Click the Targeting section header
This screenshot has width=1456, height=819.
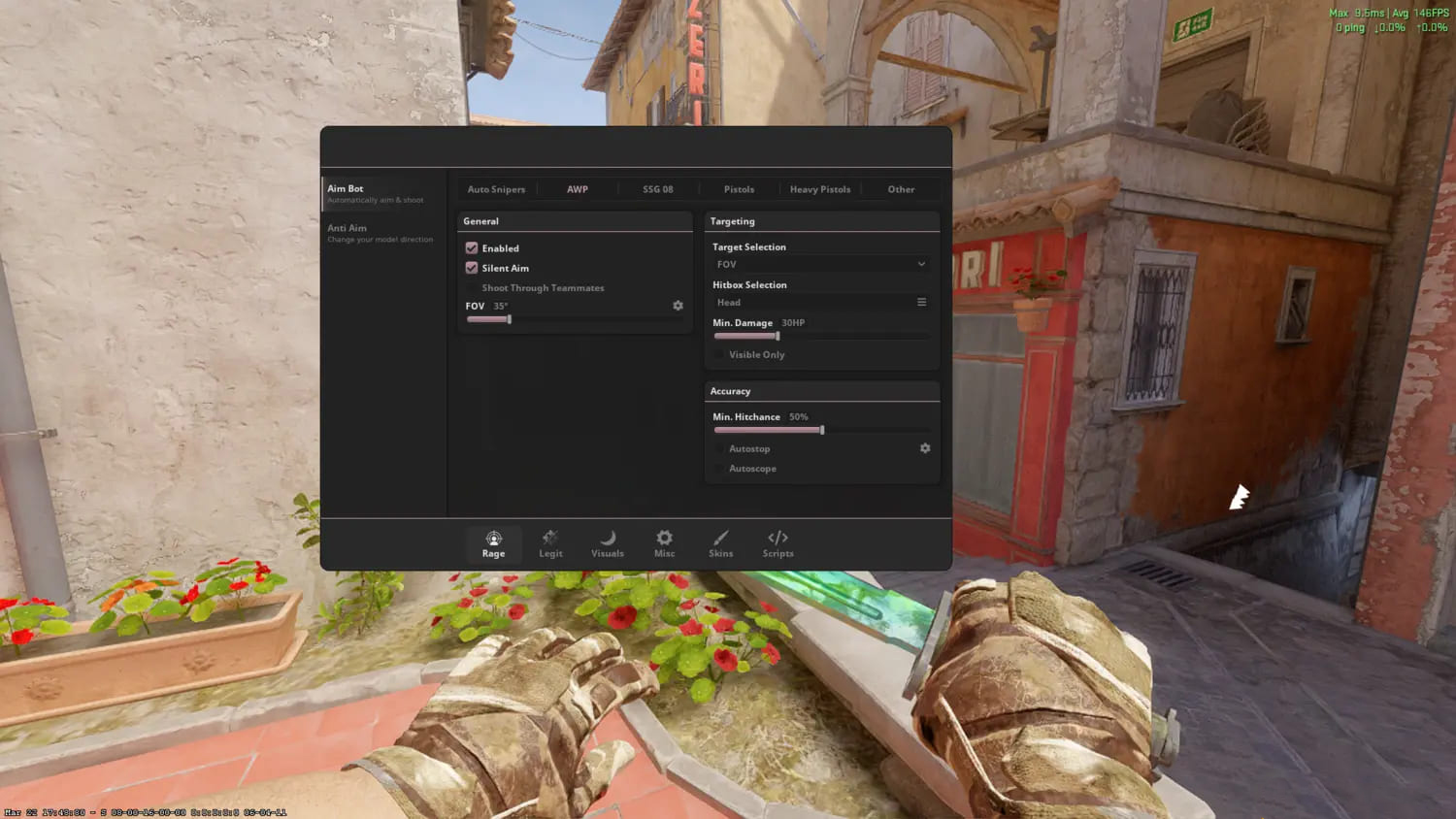point(822,221)
